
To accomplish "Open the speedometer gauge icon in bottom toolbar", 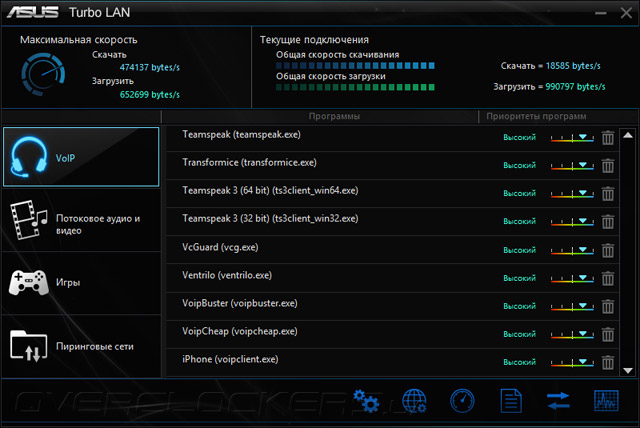I will (x=462, y=401).
